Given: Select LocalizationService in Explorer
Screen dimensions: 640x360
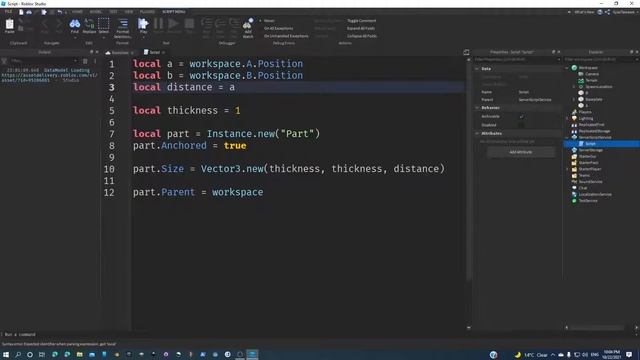Looking at the screenshot, I should 591,194.
